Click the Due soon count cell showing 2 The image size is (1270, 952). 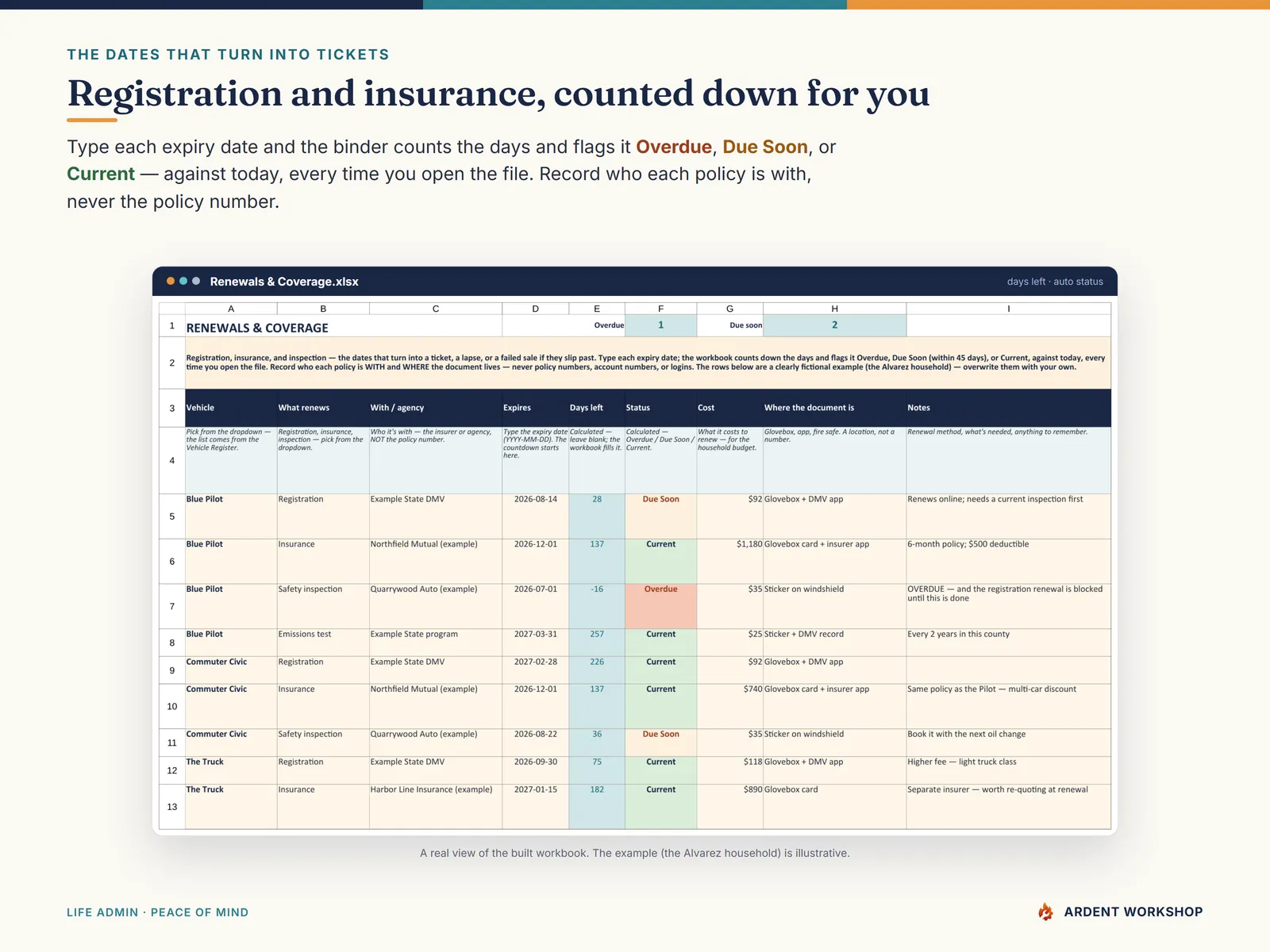(834, 325)
